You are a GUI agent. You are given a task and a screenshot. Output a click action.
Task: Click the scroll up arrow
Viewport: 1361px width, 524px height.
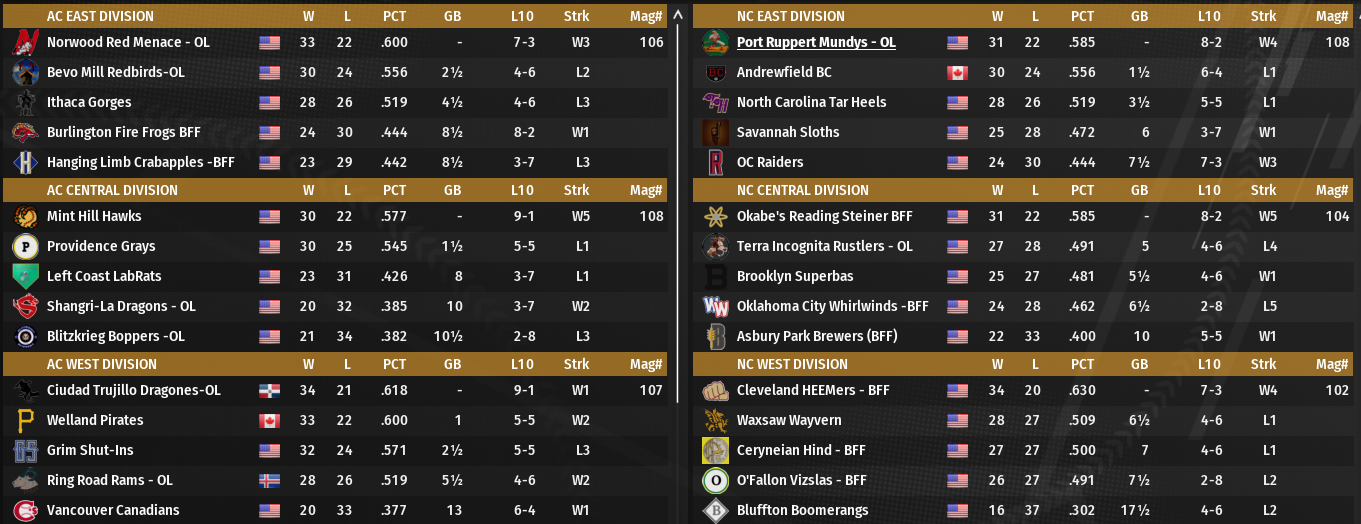pos(680,15)
